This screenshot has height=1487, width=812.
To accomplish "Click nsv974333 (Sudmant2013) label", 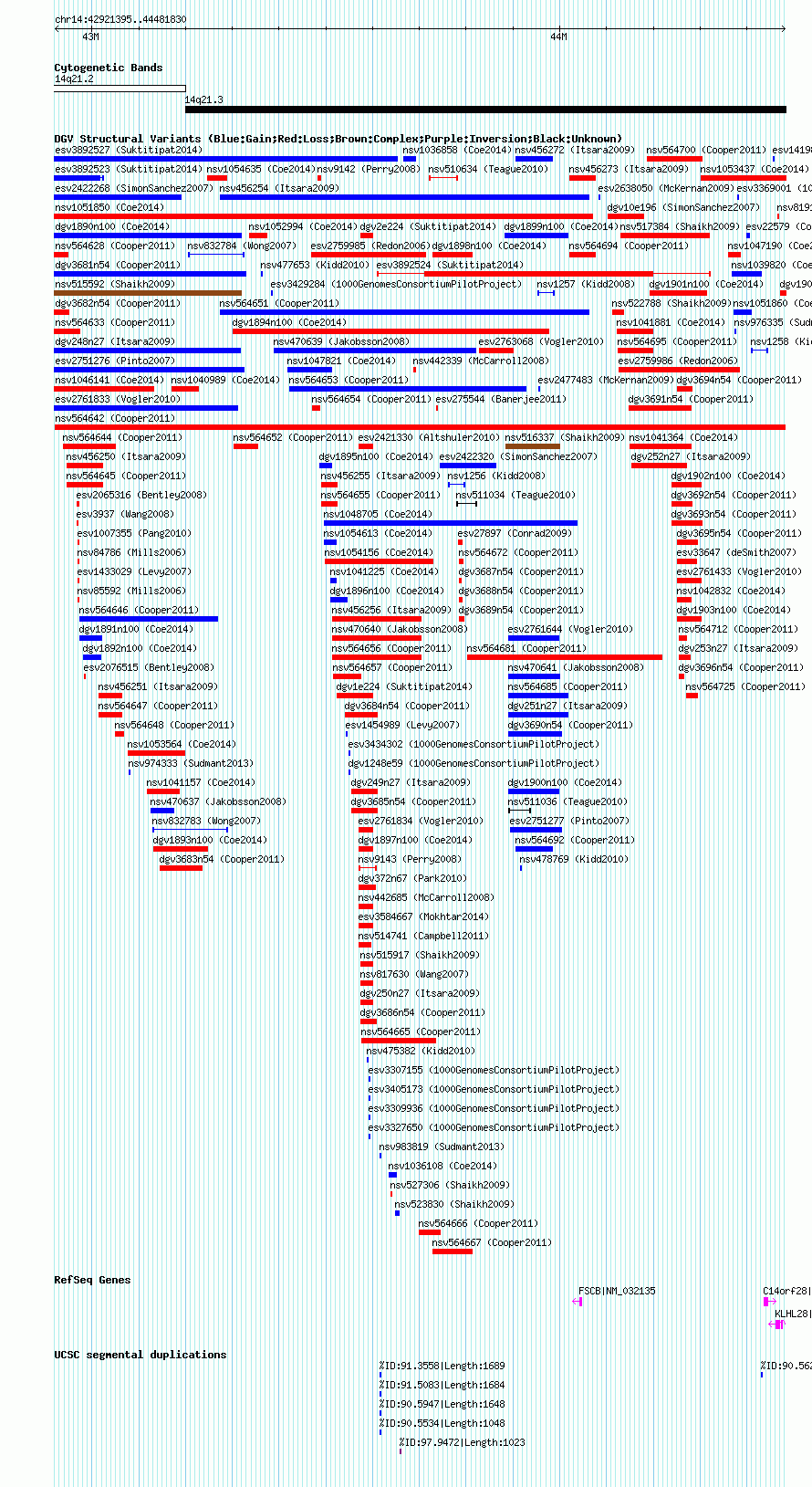I will tap(191, 763).
